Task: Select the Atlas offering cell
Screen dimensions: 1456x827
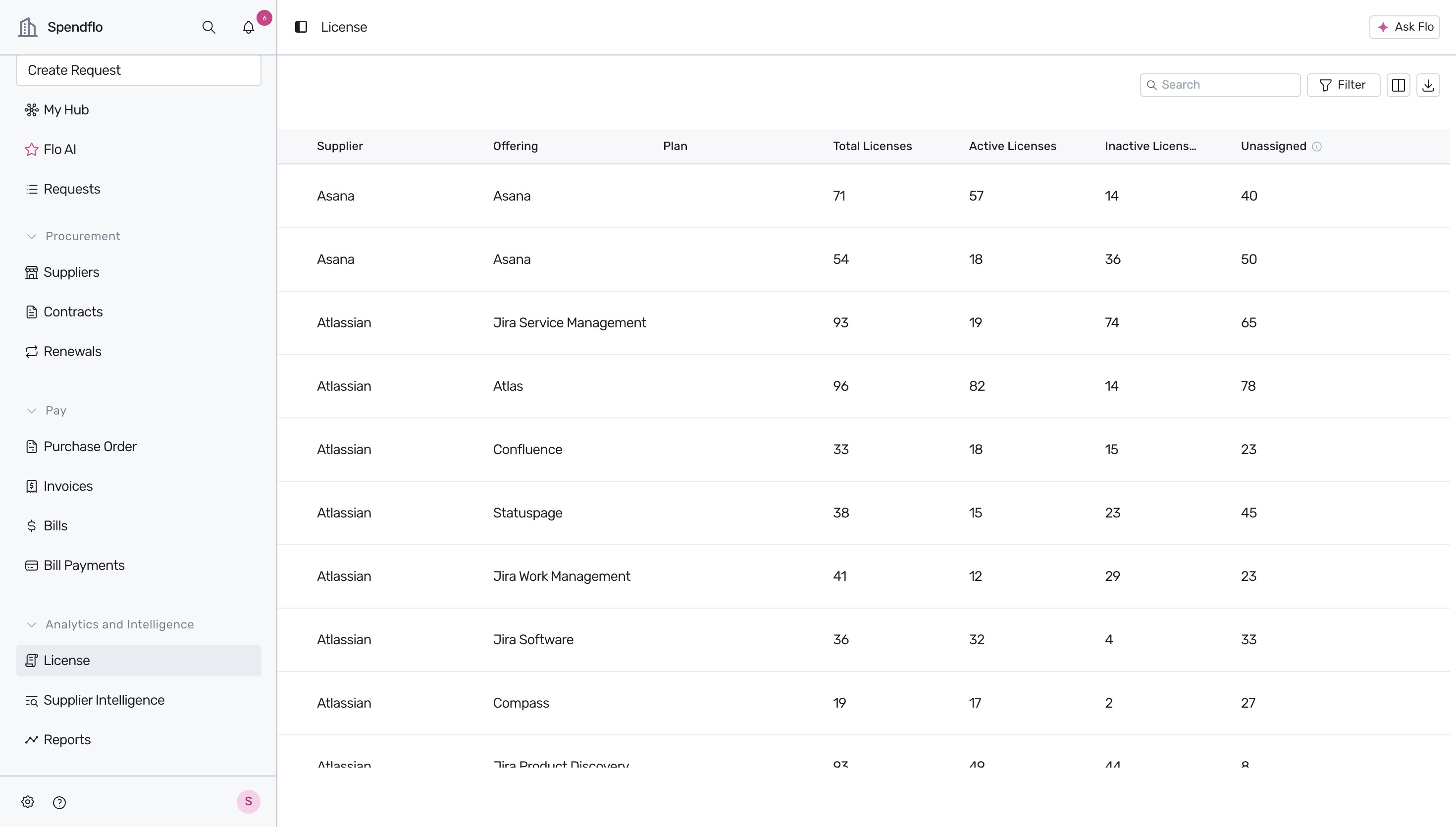Action: pyautogui.click(x=508, y=386)
